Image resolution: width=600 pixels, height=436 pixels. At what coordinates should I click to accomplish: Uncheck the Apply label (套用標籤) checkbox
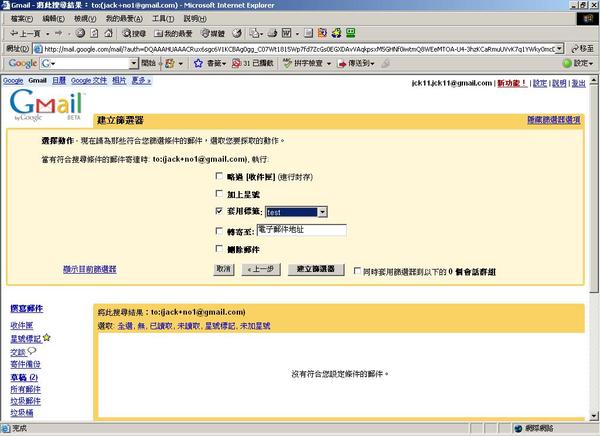[219, 211]
